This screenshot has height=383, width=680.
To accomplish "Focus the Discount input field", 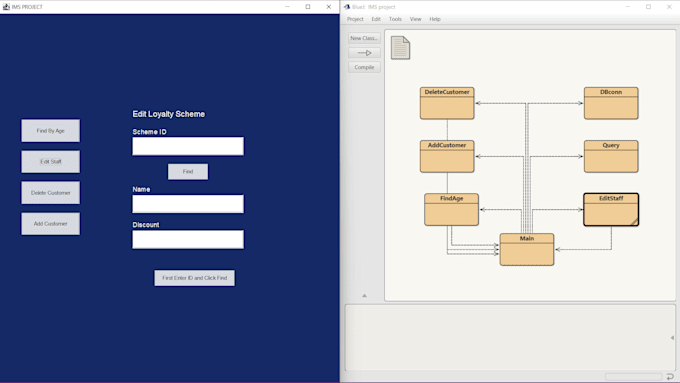I will click(x=188, y=239).
